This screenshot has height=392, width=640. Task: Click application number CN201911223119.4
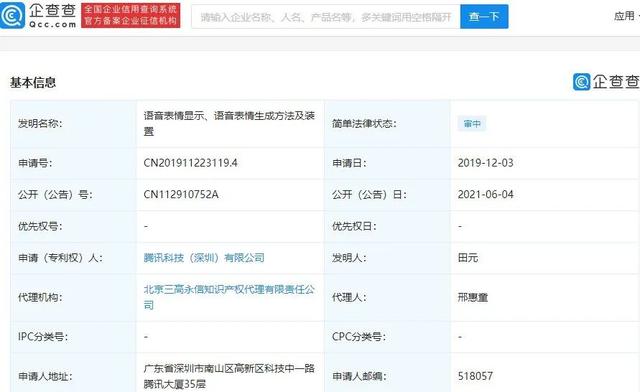190,163
